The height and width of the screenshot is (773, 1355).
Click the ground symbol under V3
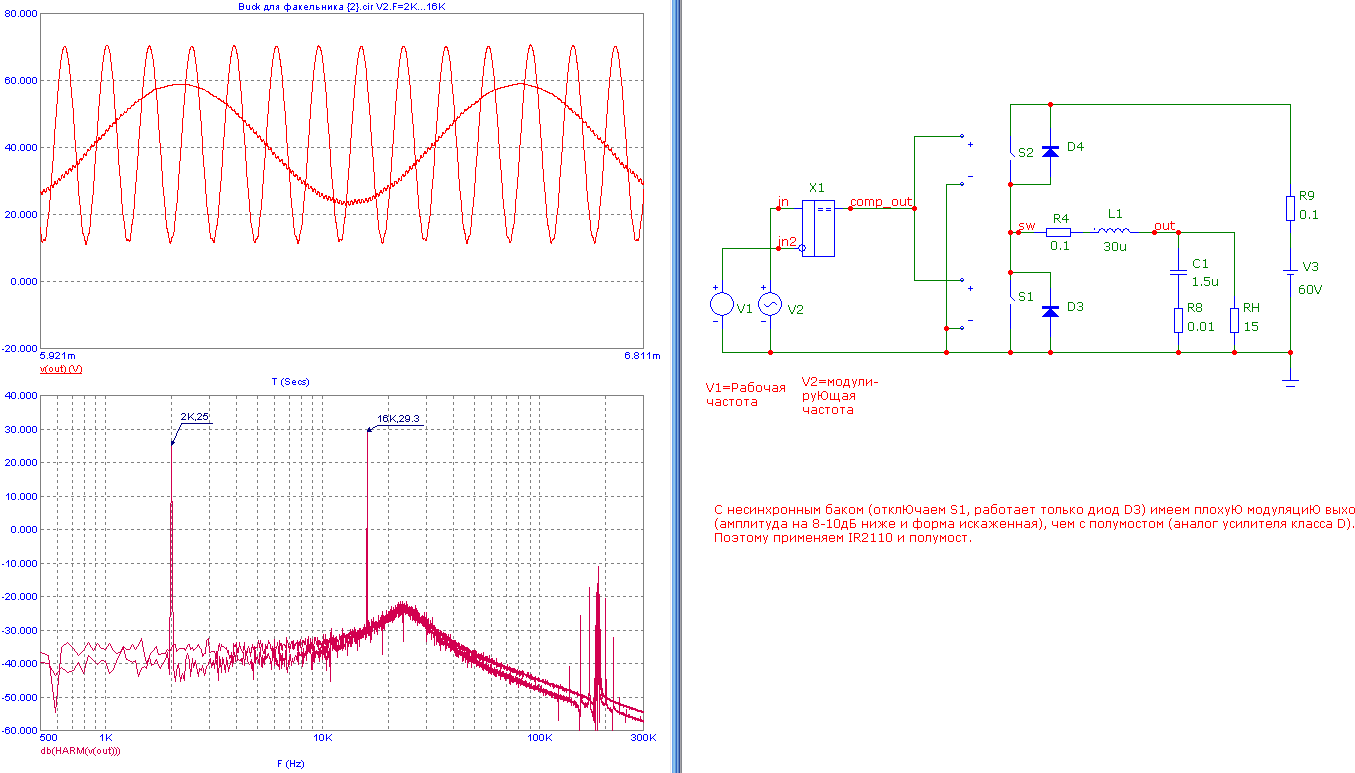(x=1290, y=381)
